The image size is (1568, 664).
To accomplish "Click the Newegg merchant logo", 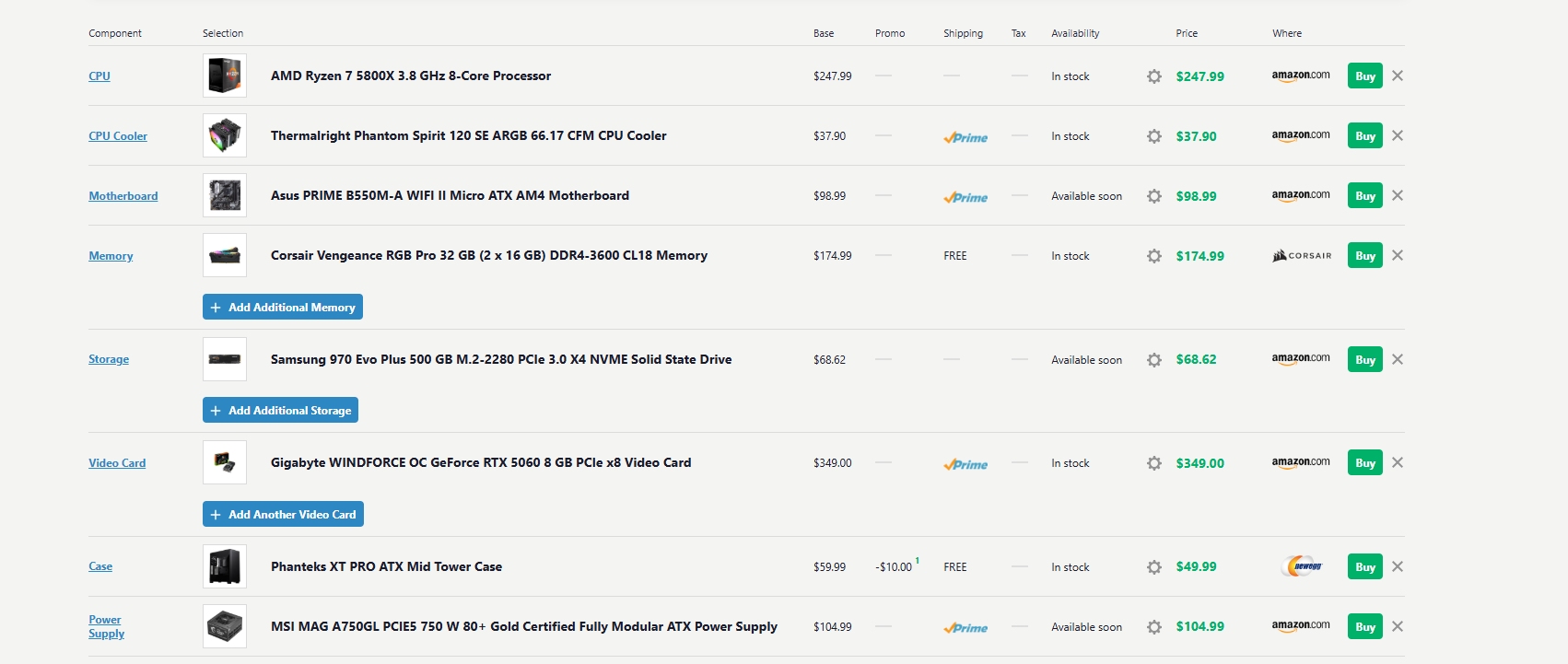I will tap(1303, 566).
